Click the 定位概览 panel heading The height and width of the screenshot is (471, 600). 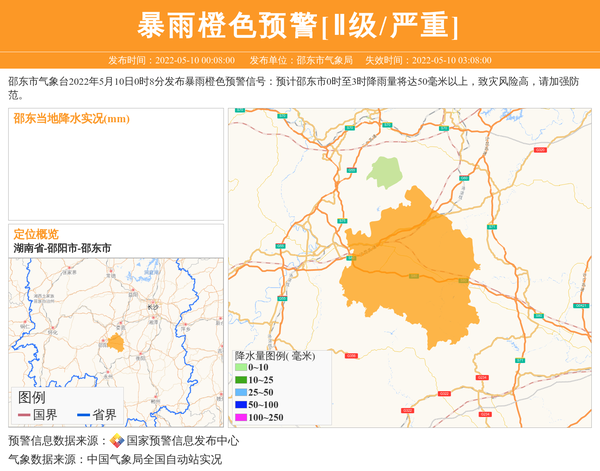point(36,234)
